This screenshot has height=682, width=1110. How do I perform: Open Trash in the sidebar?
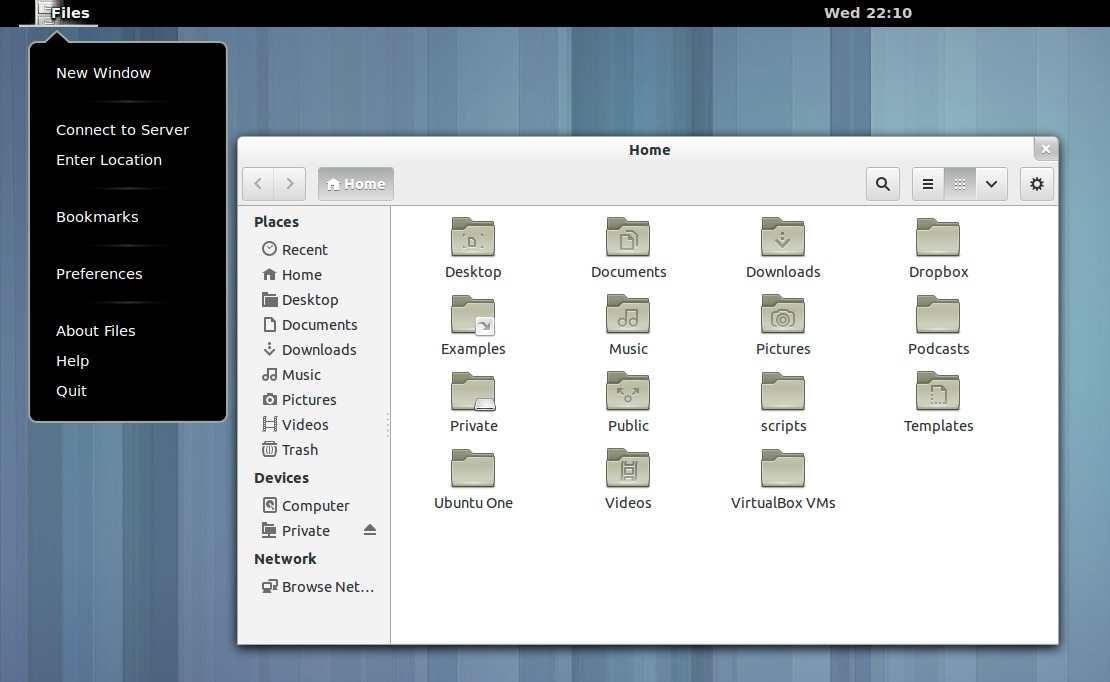(x=315, y=450)
